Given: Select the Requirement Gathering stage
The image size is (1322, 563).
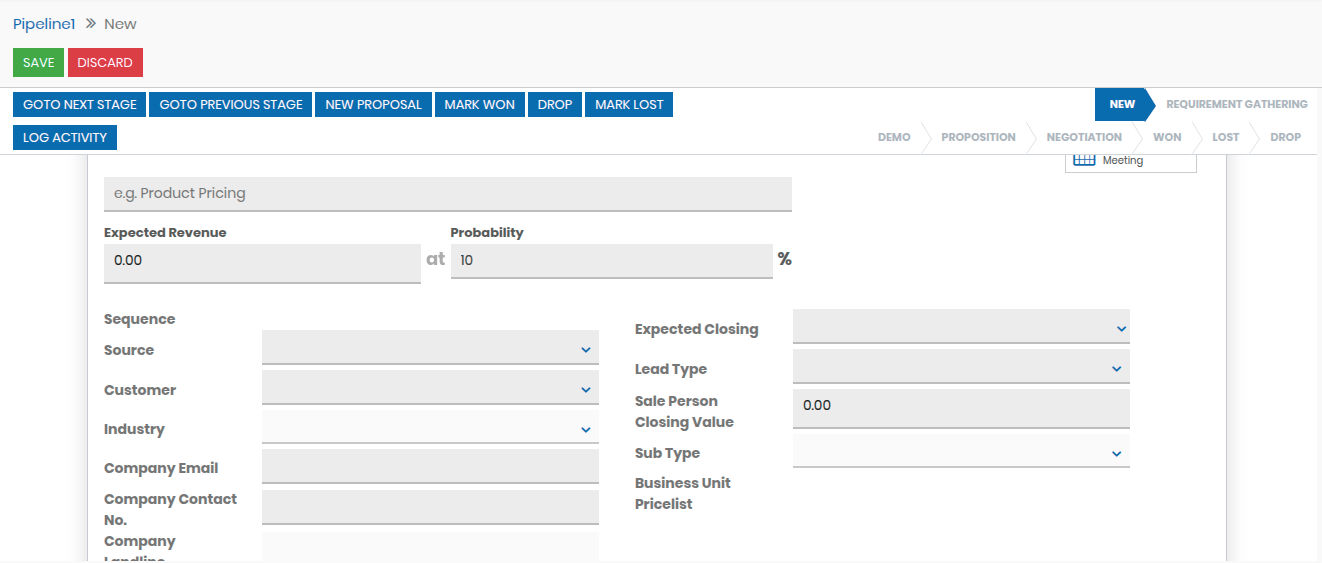Looking at the screenshot, I should tap(1236, 104).
